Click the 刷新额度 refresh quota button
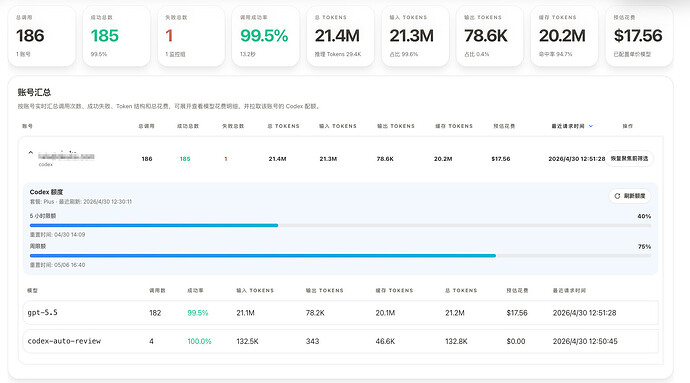The width and height of the screenshot is (690, 383). coord(630,196)
